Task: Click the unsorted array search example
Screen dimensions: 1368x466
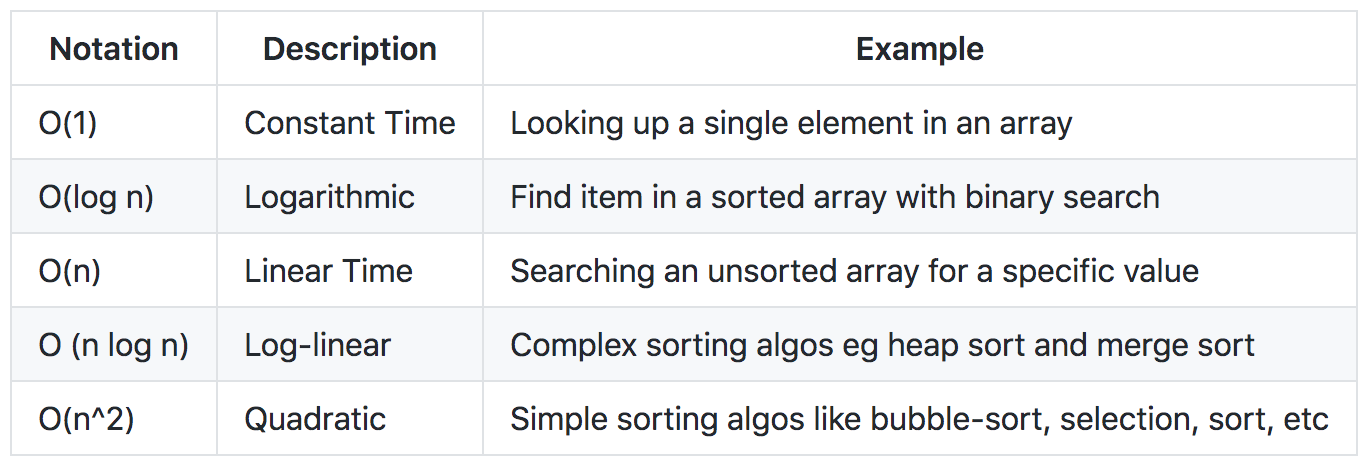Action: tap(854, 271)
